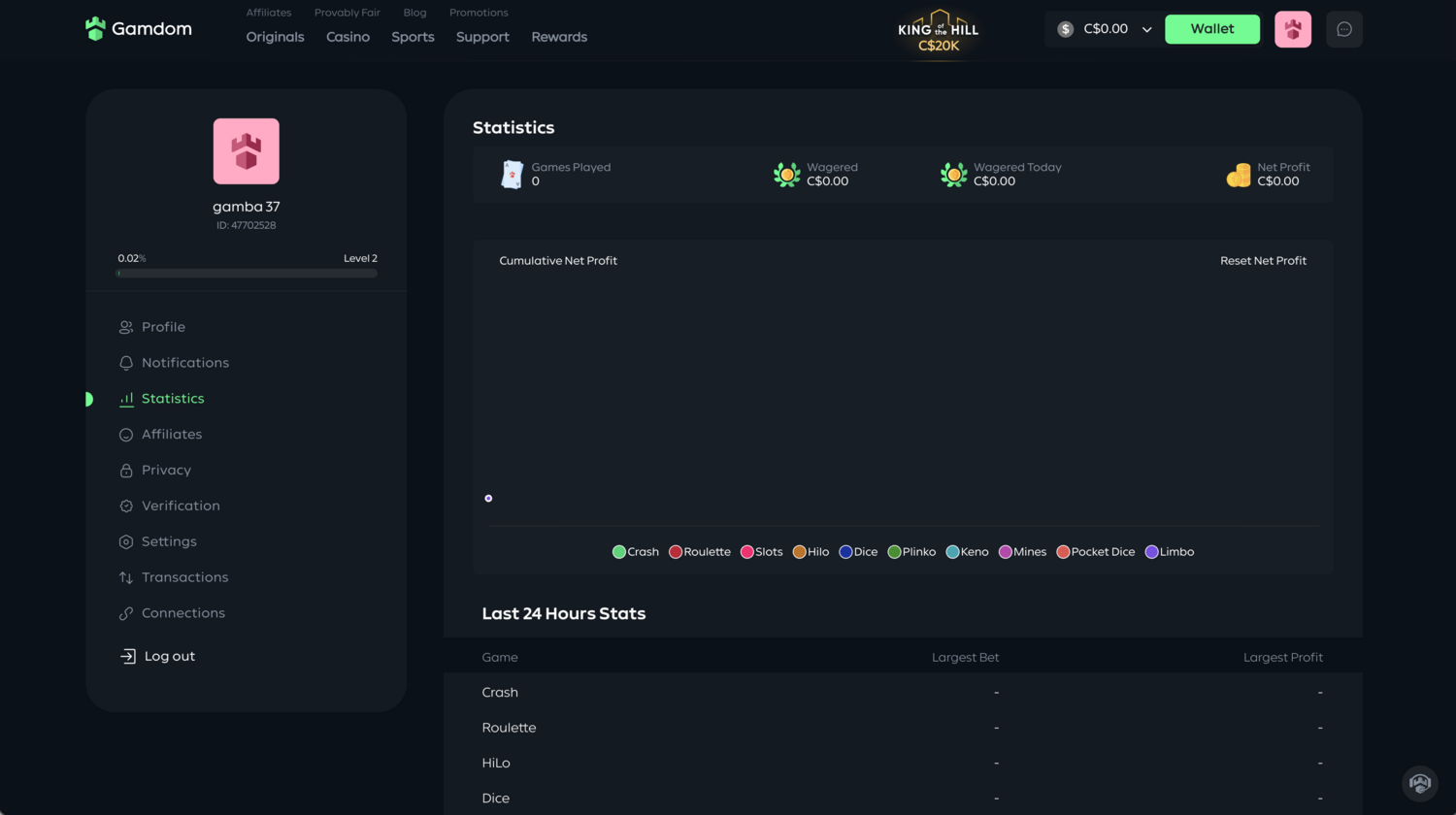Click the Gamdom logo

tap(138, 28)
